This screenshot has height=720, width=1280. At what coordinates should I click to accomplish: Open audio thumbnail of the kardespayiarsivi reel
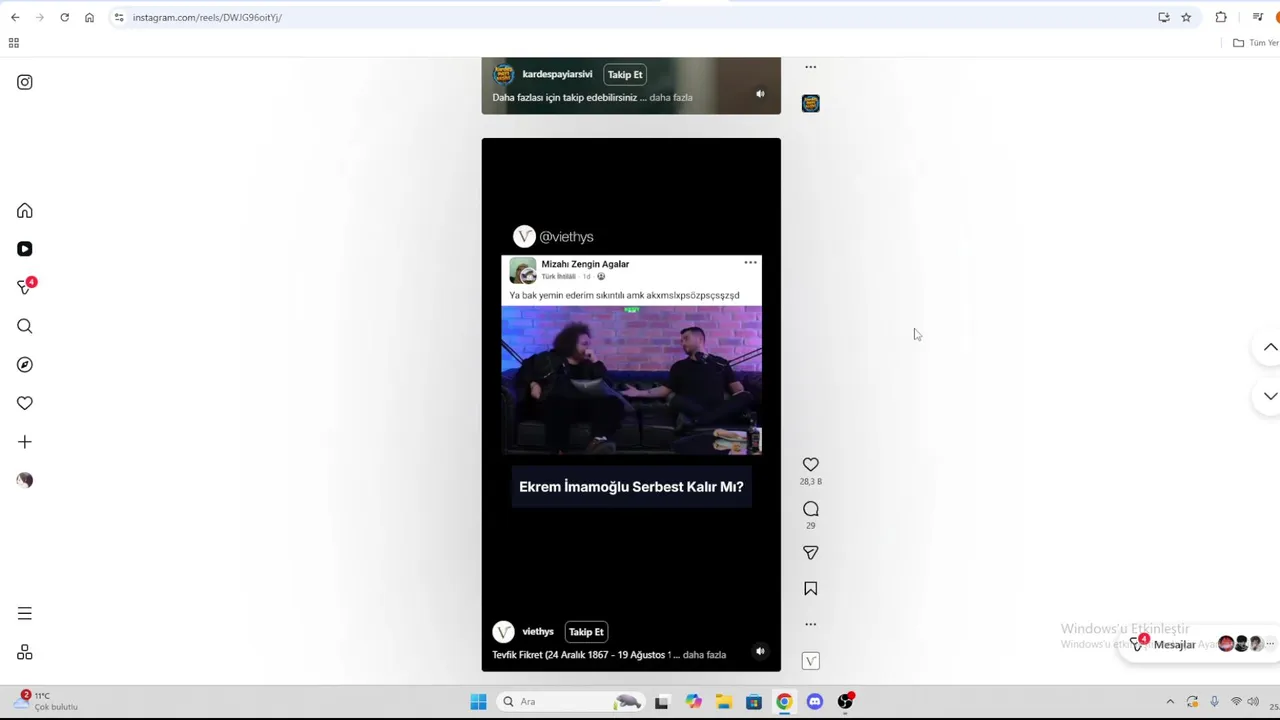coord(811,104)
